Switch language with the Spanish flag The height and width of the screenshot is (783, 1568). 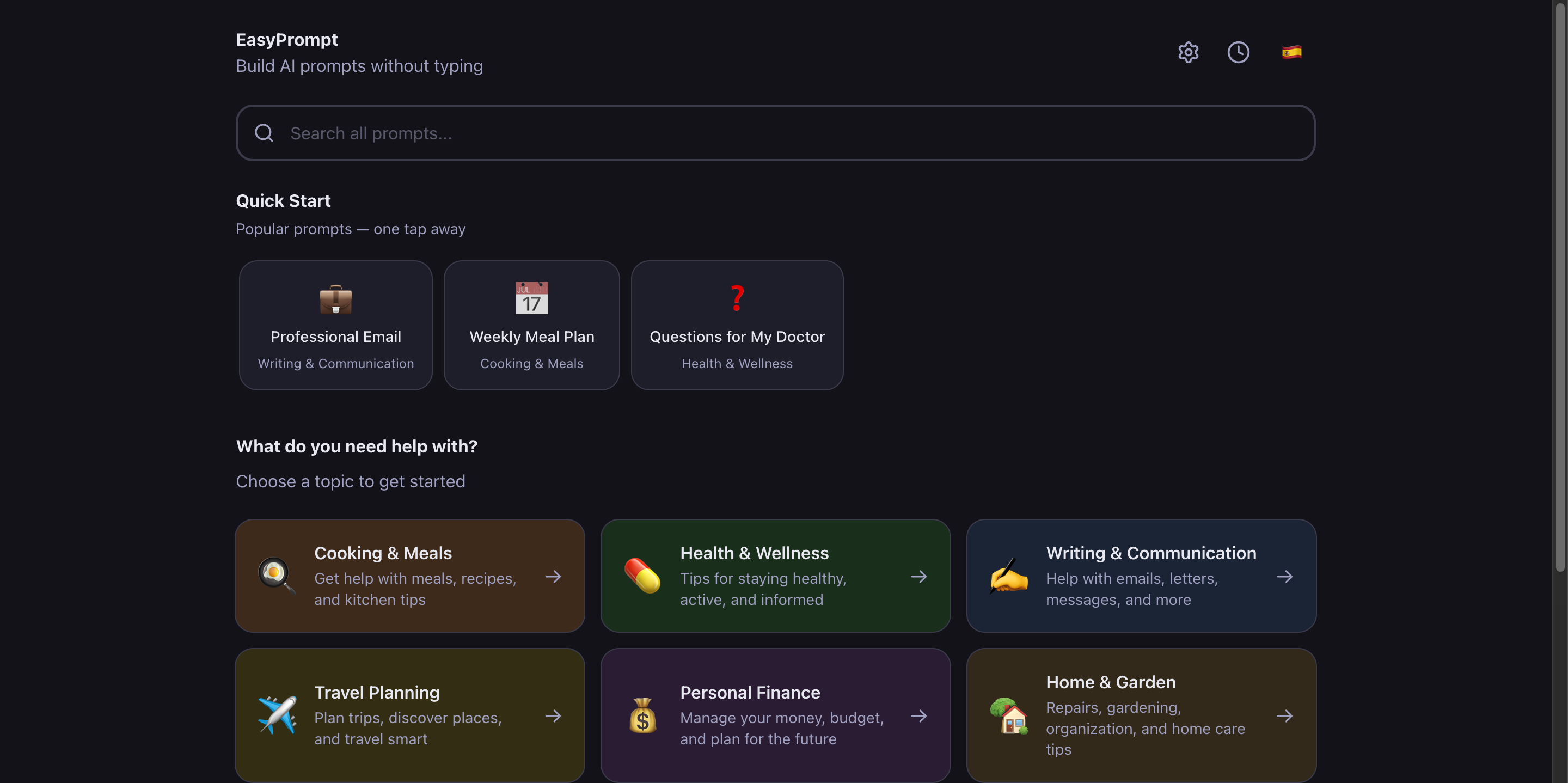click(1291, 52)
